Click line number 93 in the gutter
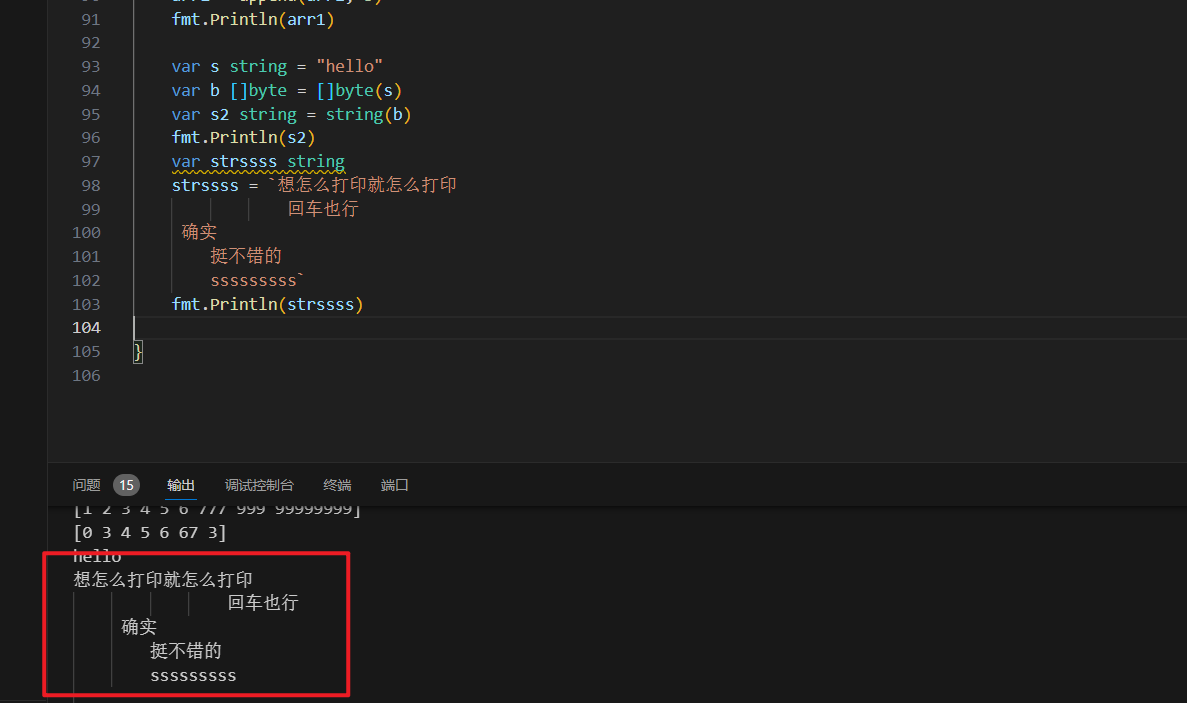The image size is (1187, 703). 90,66
